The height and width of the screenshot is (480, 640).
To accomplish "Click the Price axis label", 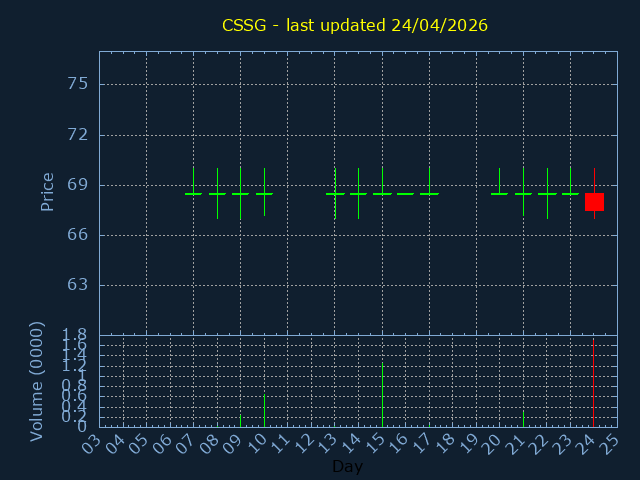I will pos(47,191).
